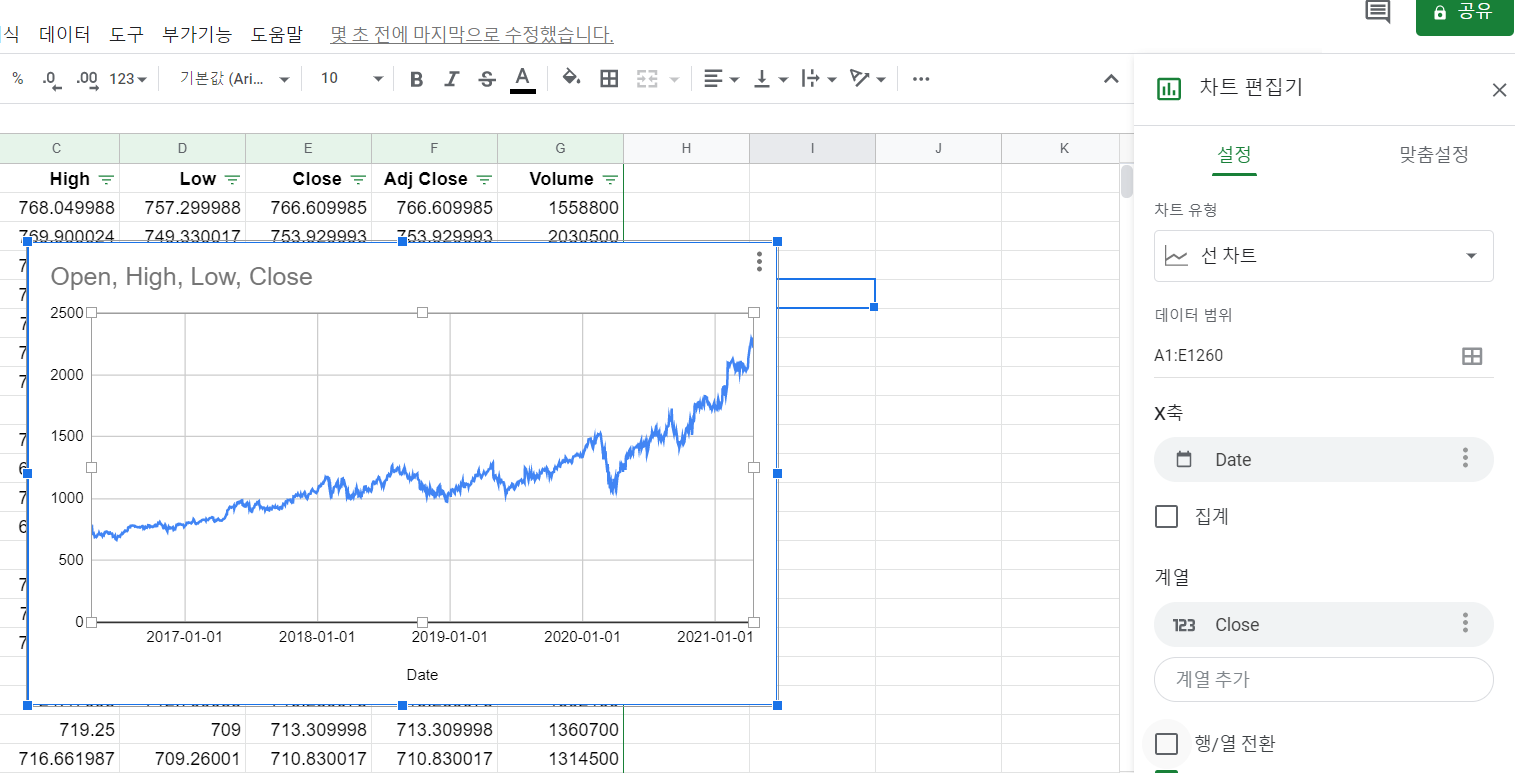Open the fill color bucket tool
Image resolution: width=1515 pixels, height=773 pixels.
coord(571,79)
